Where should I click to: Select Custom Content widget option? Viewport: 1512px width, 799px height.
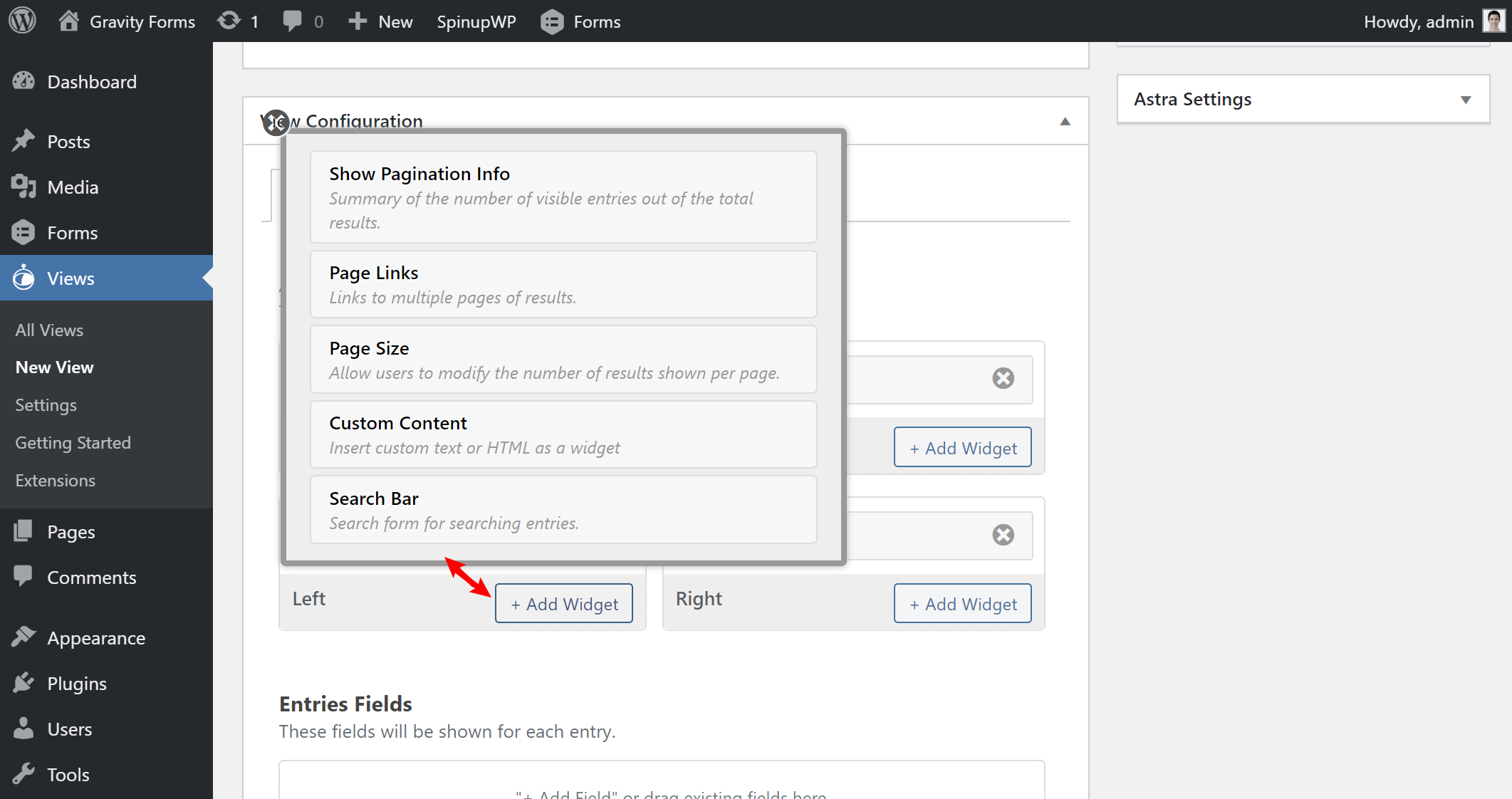pyautogui.click(x=564, y=435)
